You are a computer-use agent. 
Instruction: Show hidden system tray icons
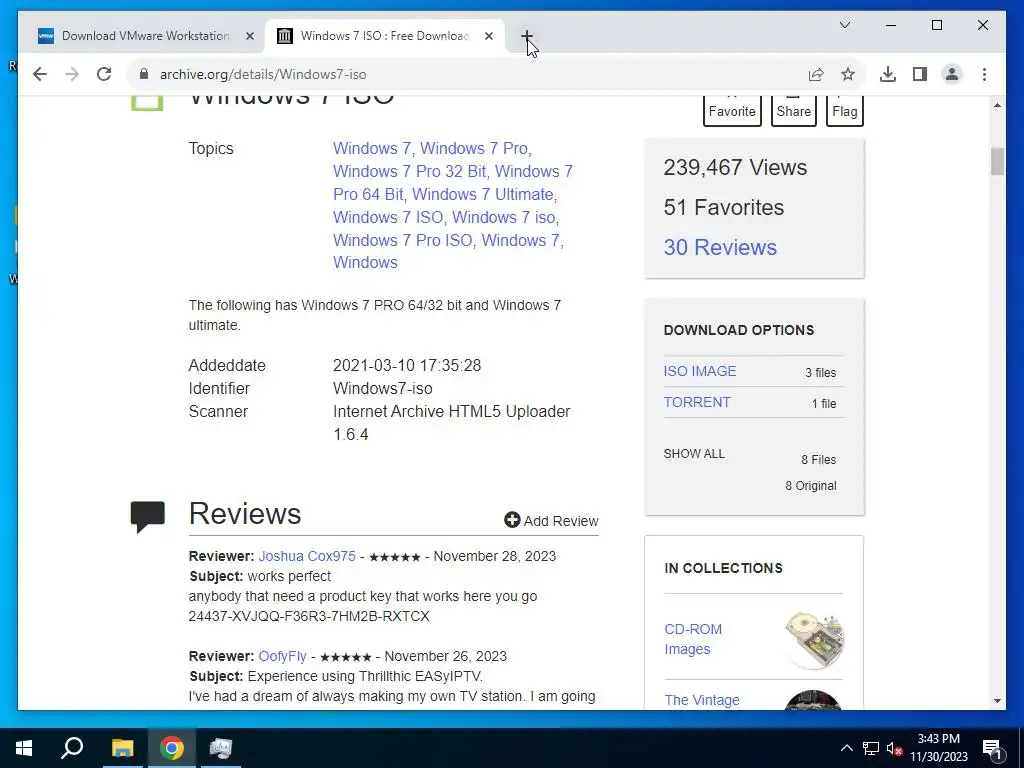[x=846, y=748]
